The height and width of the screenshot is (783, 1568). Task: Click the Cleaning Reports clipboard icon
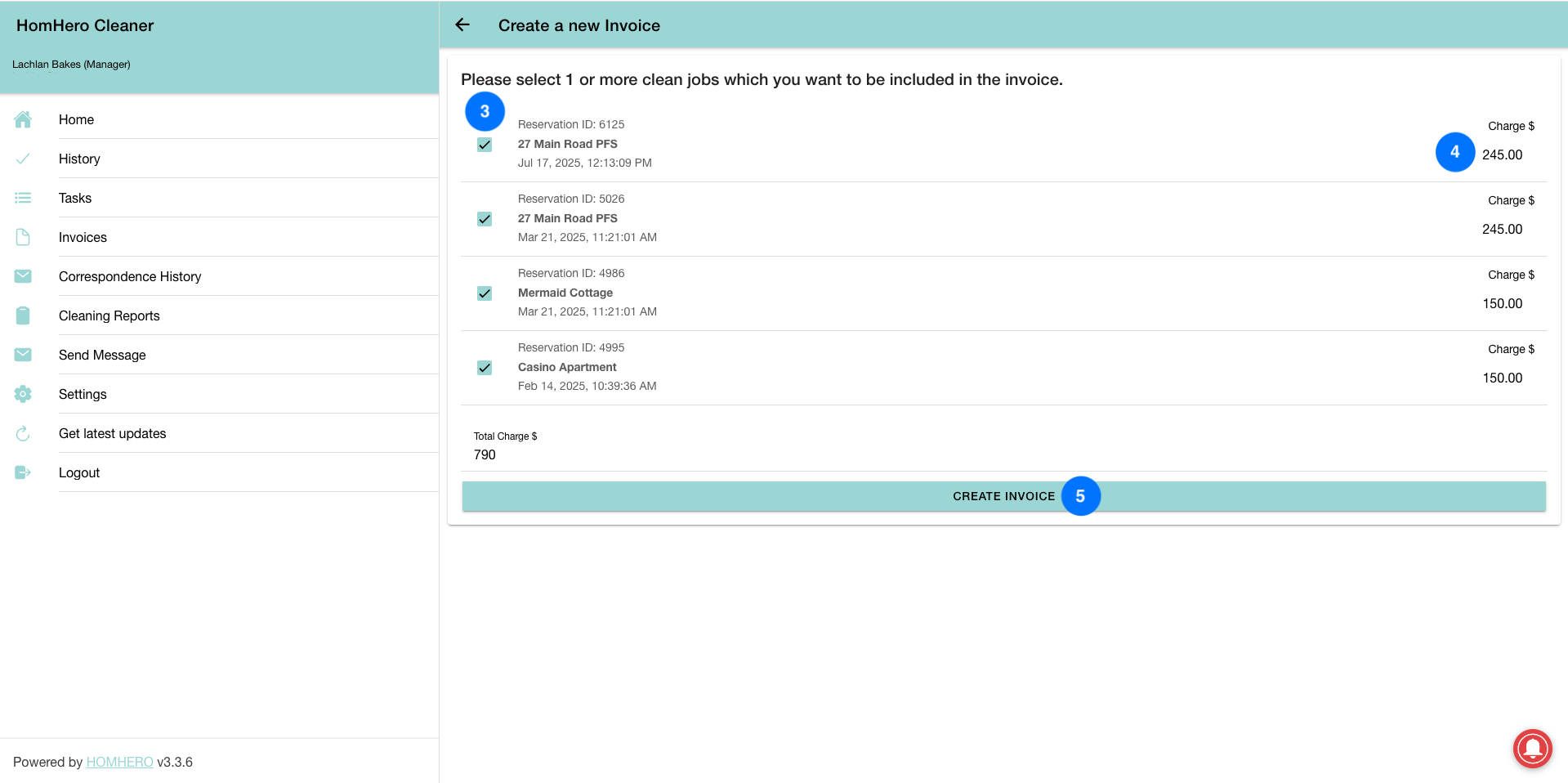[x=23, y=315]
